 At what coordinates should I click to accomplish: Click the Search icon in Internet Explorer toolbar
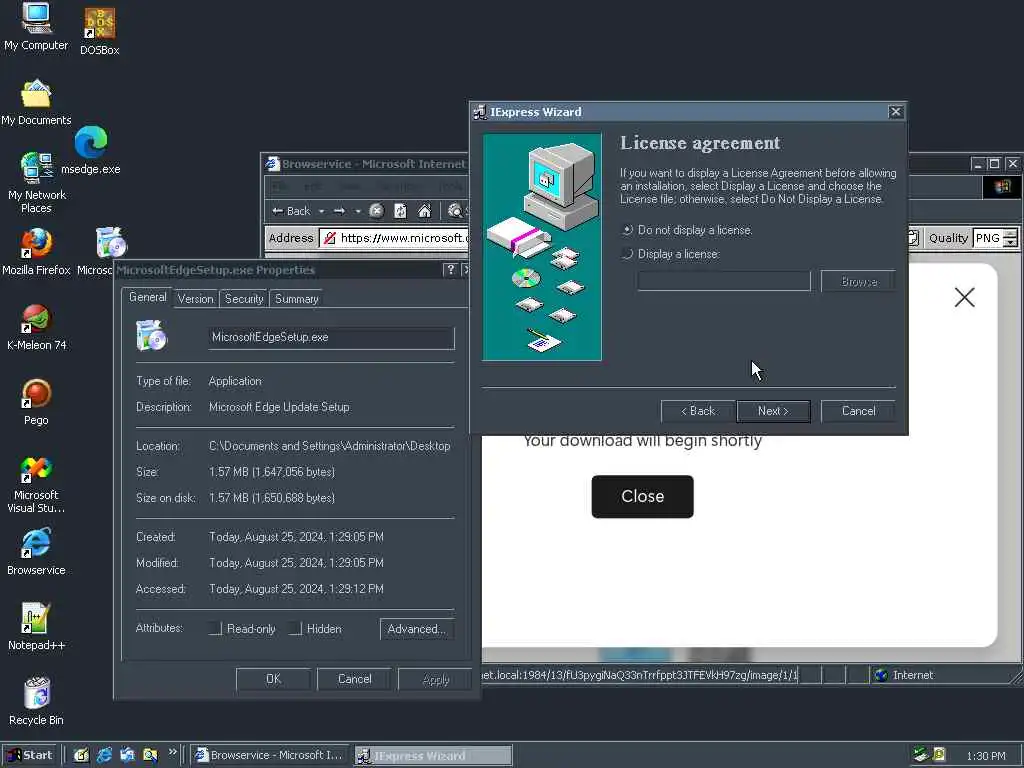pyautogui.click(x=455, y=211)
